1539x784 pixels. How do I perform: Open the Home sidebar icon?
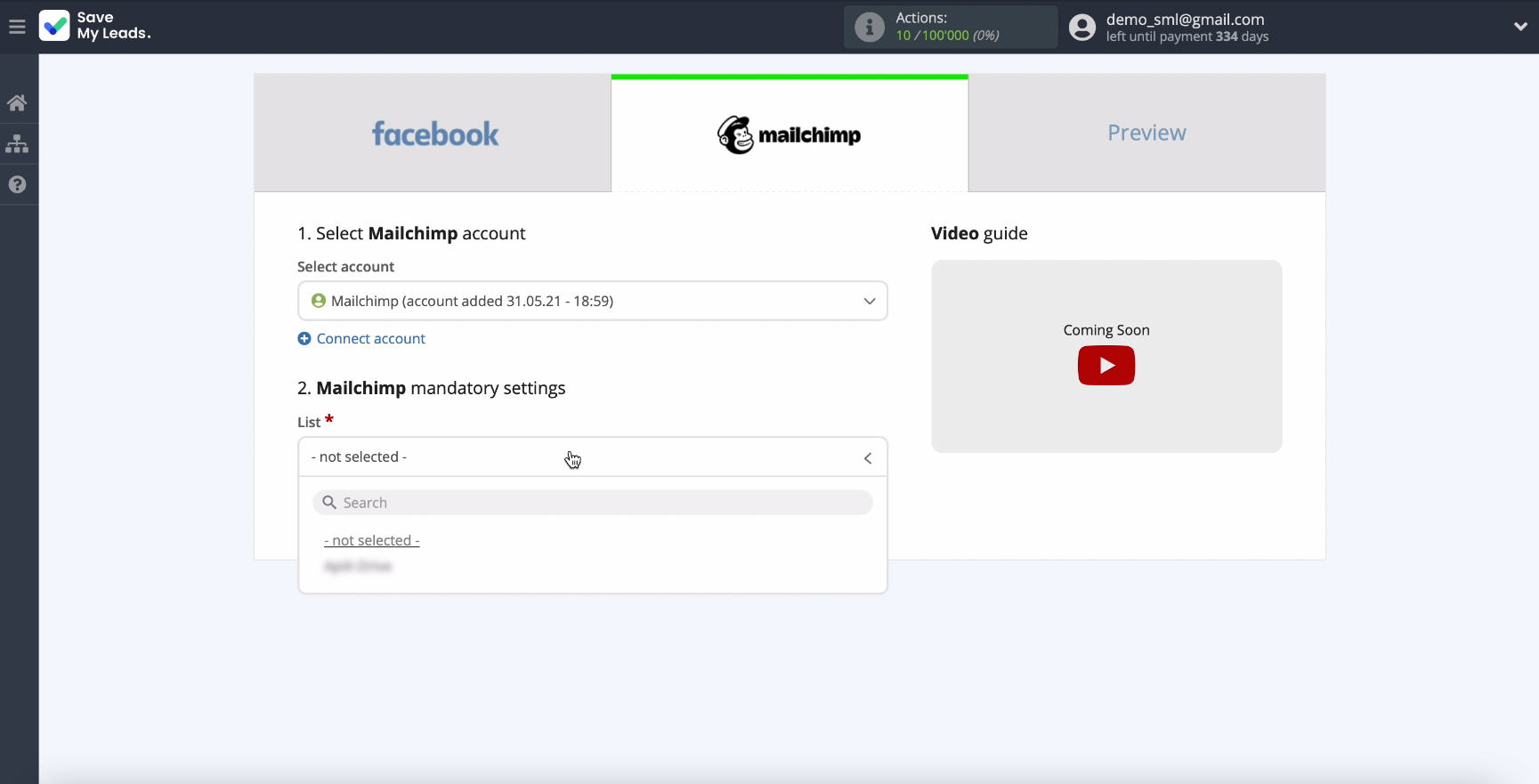coord(17,103)
